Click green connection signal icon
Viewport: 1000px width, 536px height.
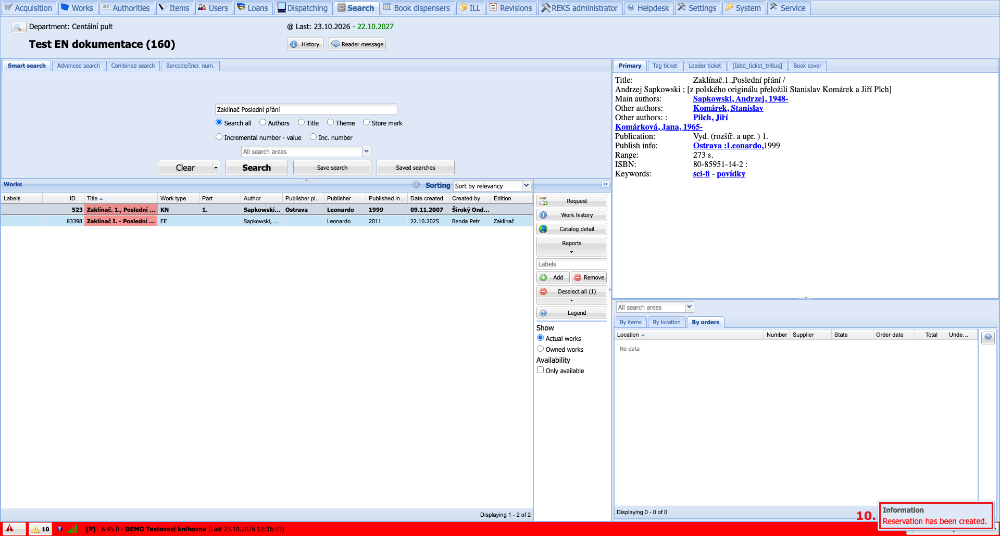72,529
